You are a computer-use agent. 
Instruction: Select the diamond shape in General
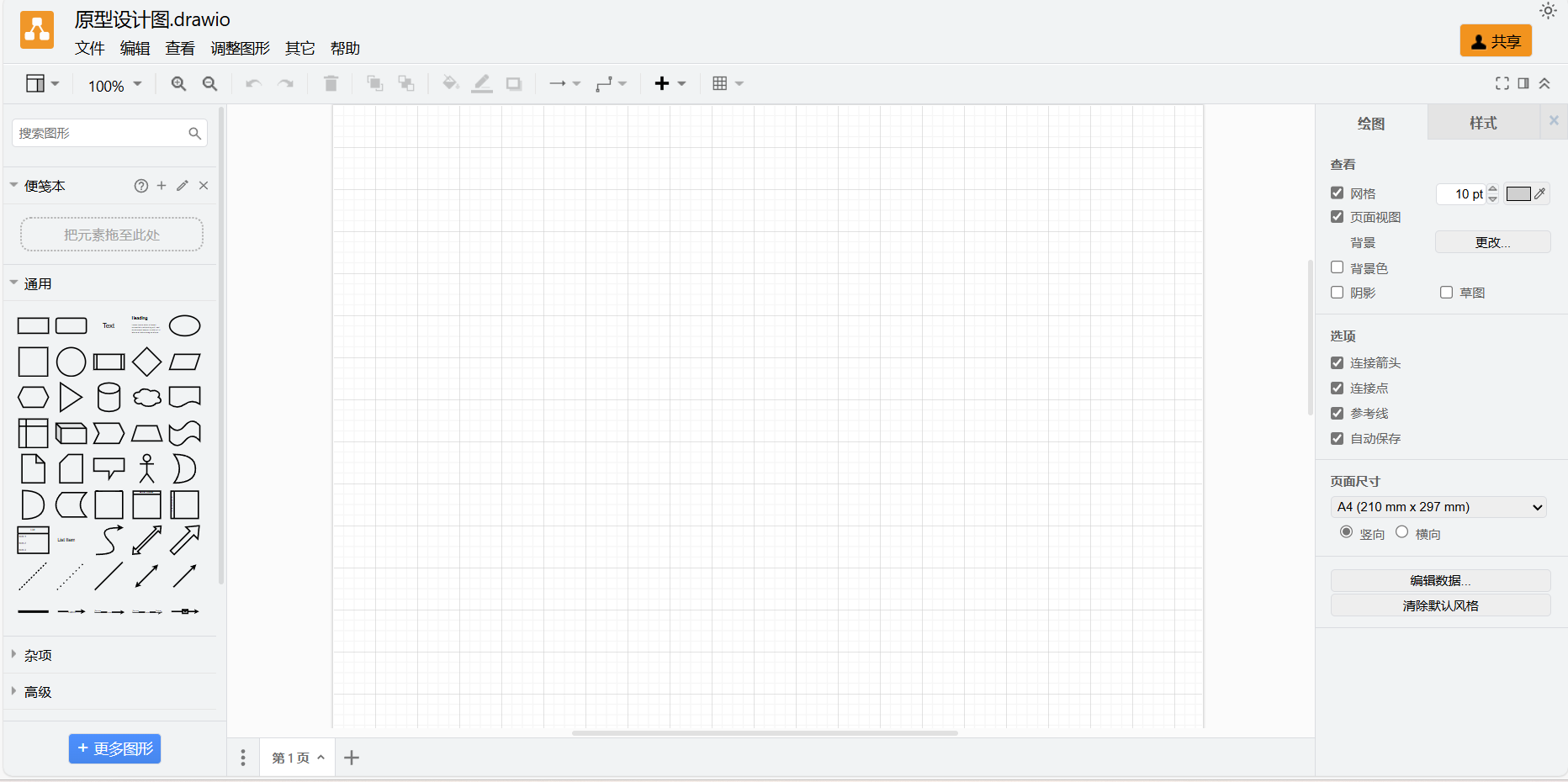147,362
